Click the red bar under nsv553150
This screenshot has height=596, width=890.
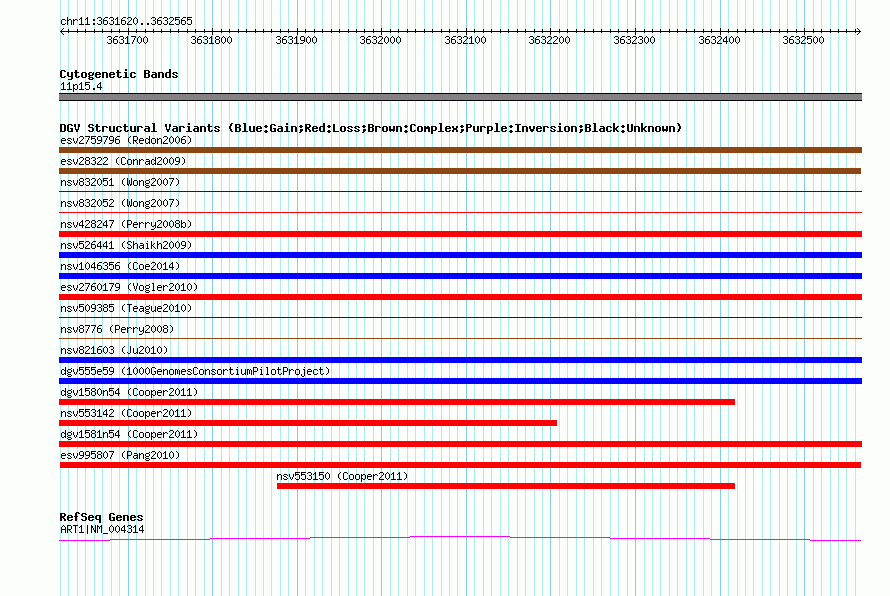pyautogui.click(x=506, y=486)
